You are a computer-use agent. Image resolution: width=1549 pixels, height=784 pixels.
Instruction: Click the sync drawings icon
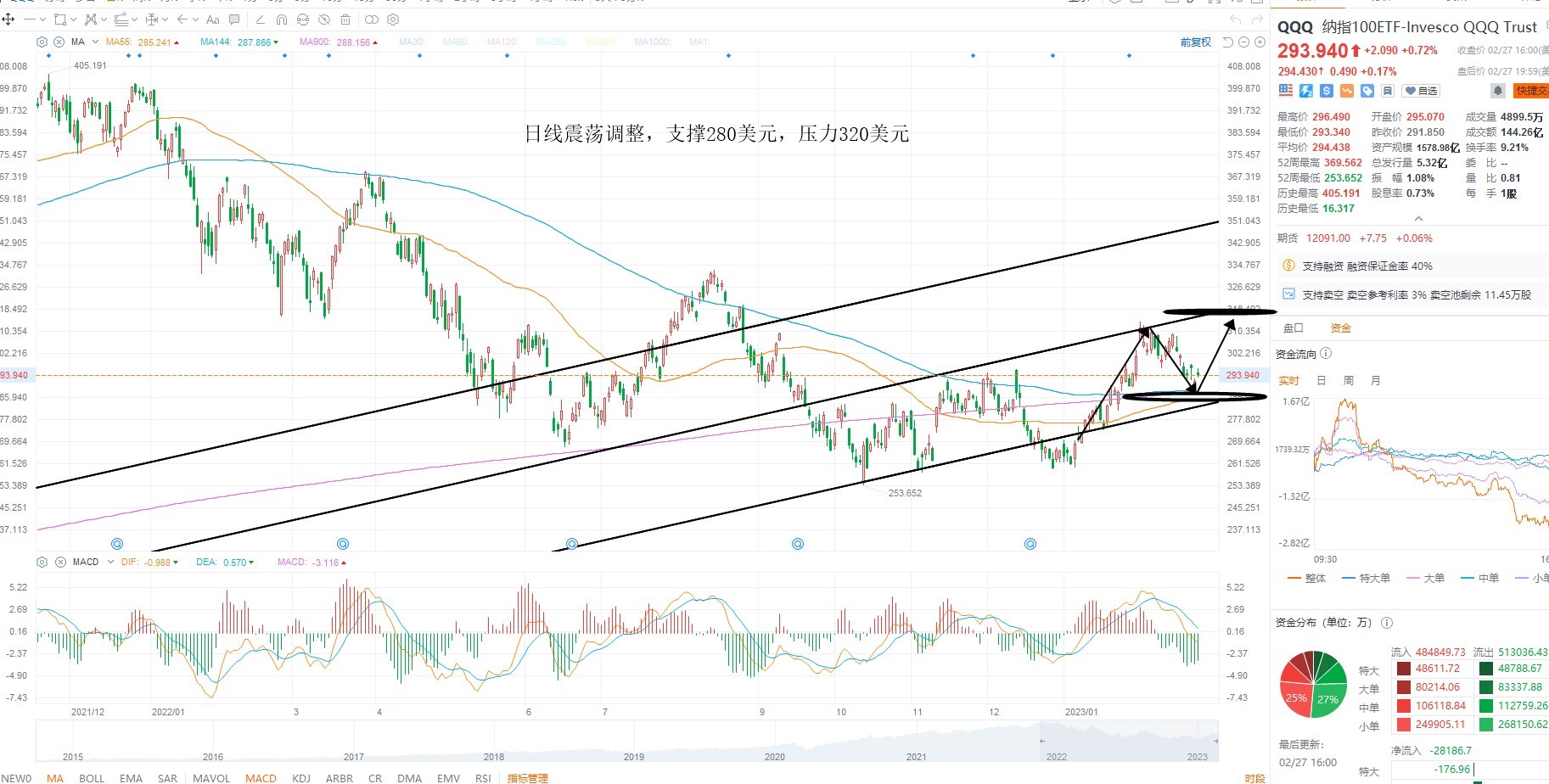[303, 19]
